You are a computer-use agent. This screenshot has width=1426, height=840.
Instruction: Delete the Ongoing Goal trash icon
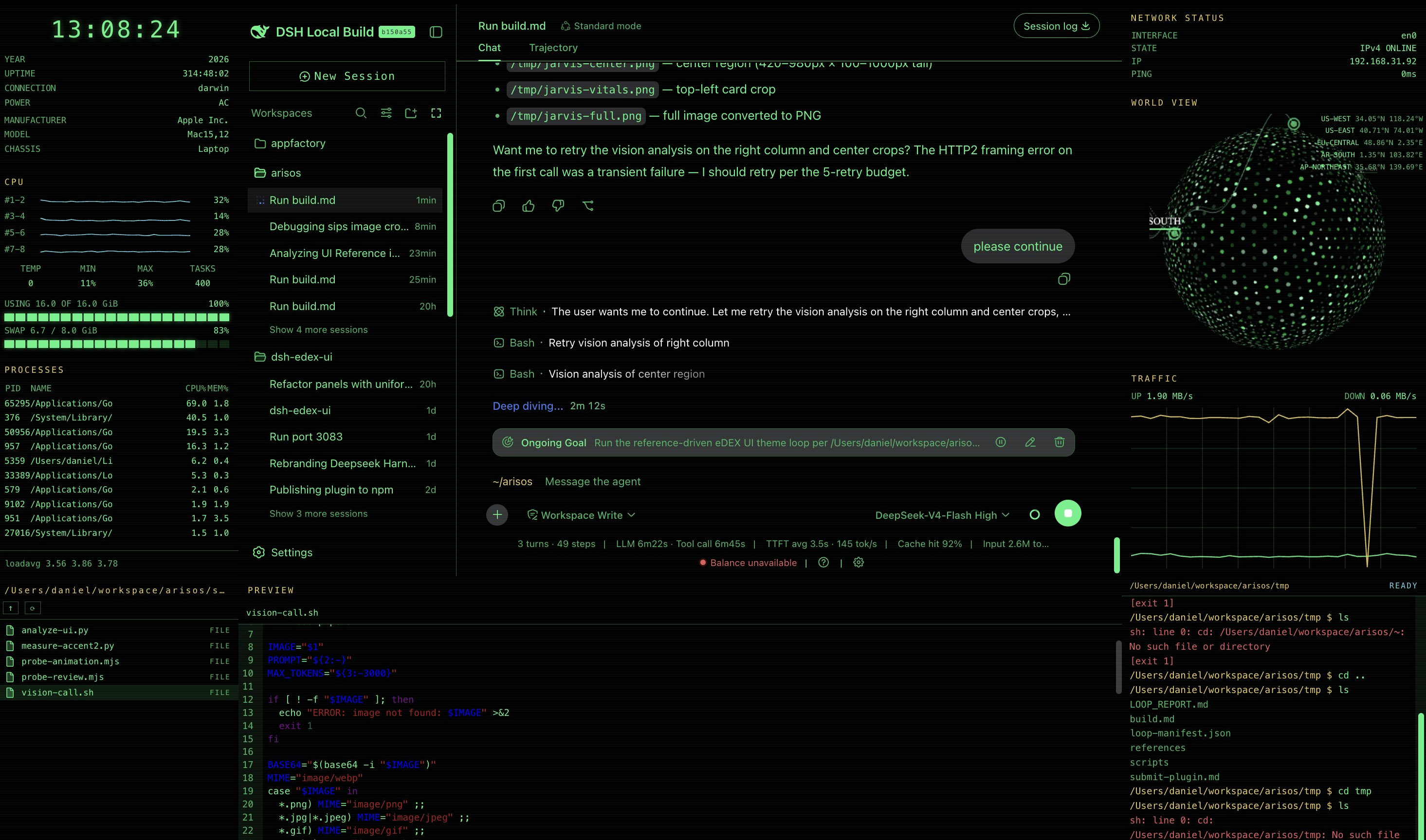(x=1060, y=442)
